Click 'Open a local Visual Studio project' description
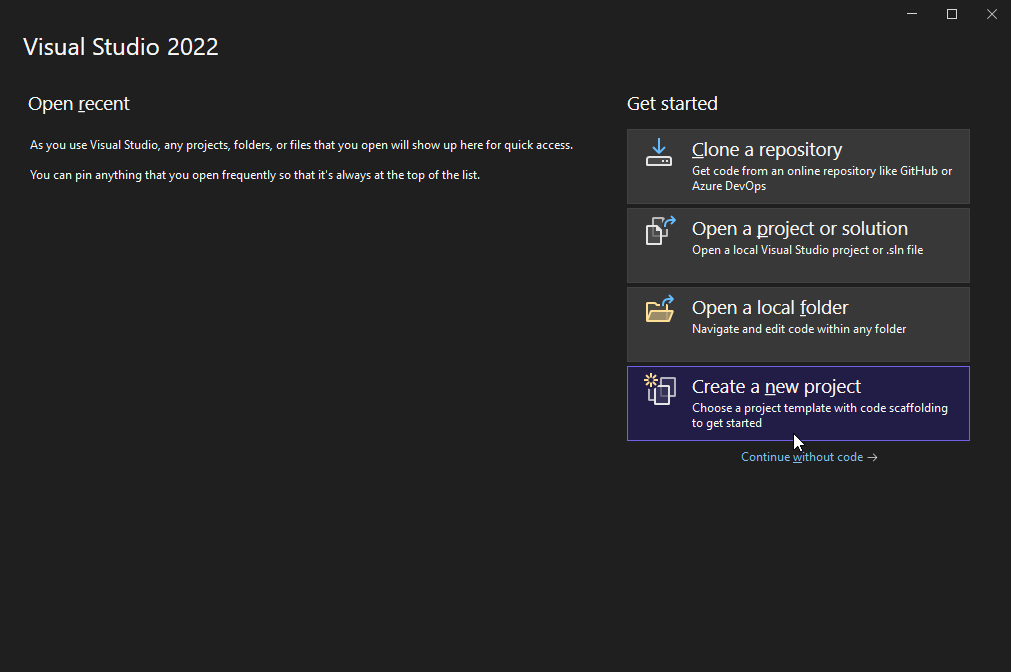 [x=807, y=250]
